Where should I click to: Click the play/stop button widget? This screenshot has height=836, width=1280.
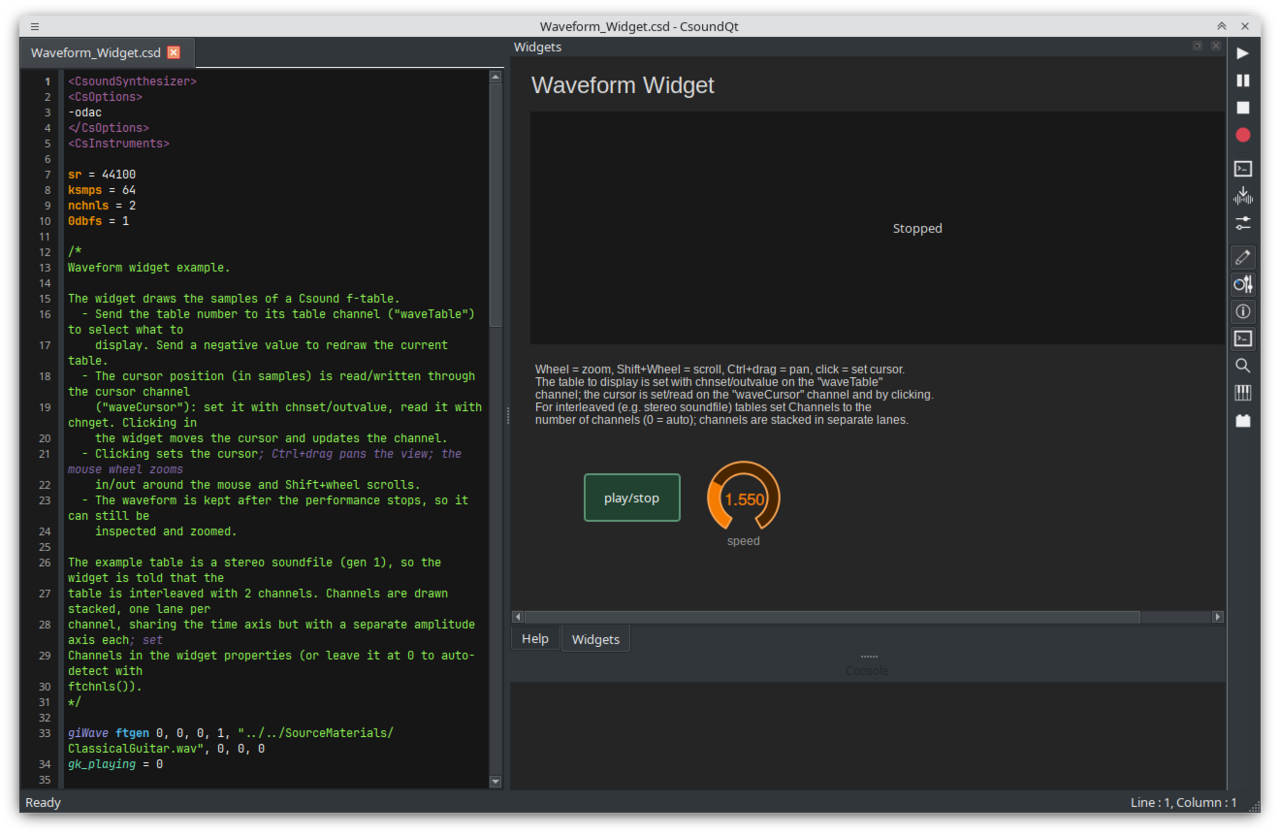click(632, 498)
